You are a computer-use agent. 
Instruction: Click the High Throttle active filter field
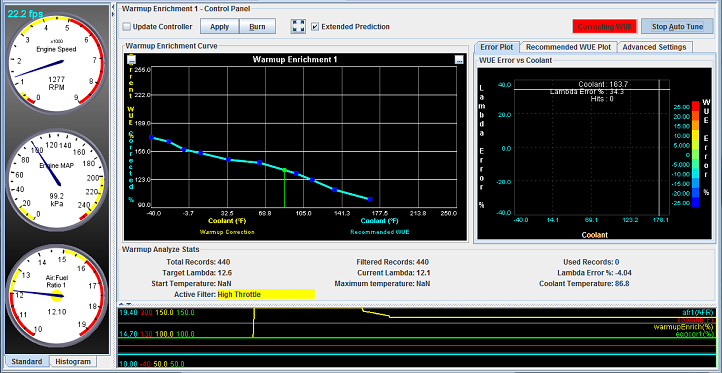click(266, 294)
